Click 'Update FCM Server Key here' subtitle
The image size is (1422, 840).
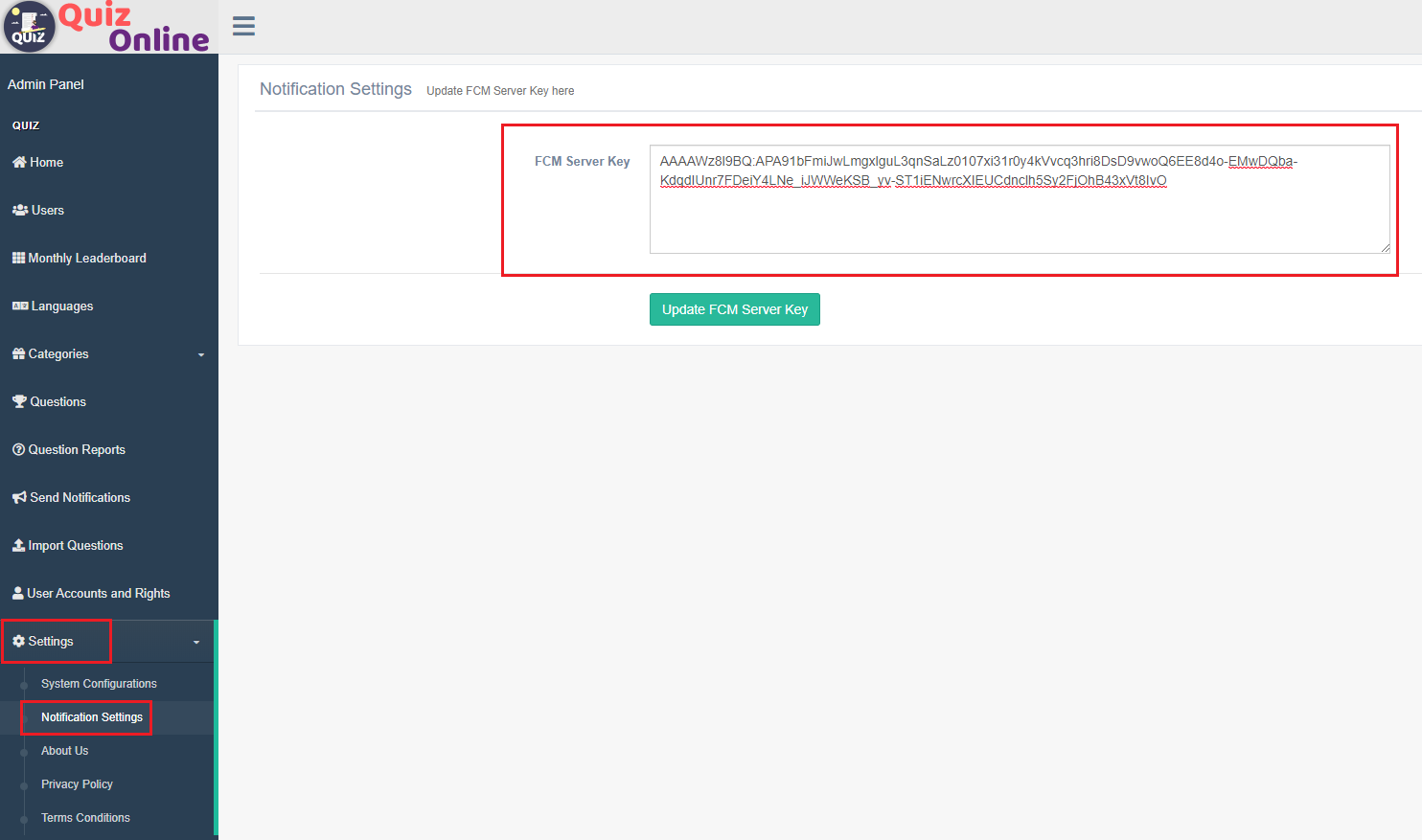[x=500, y=91]
